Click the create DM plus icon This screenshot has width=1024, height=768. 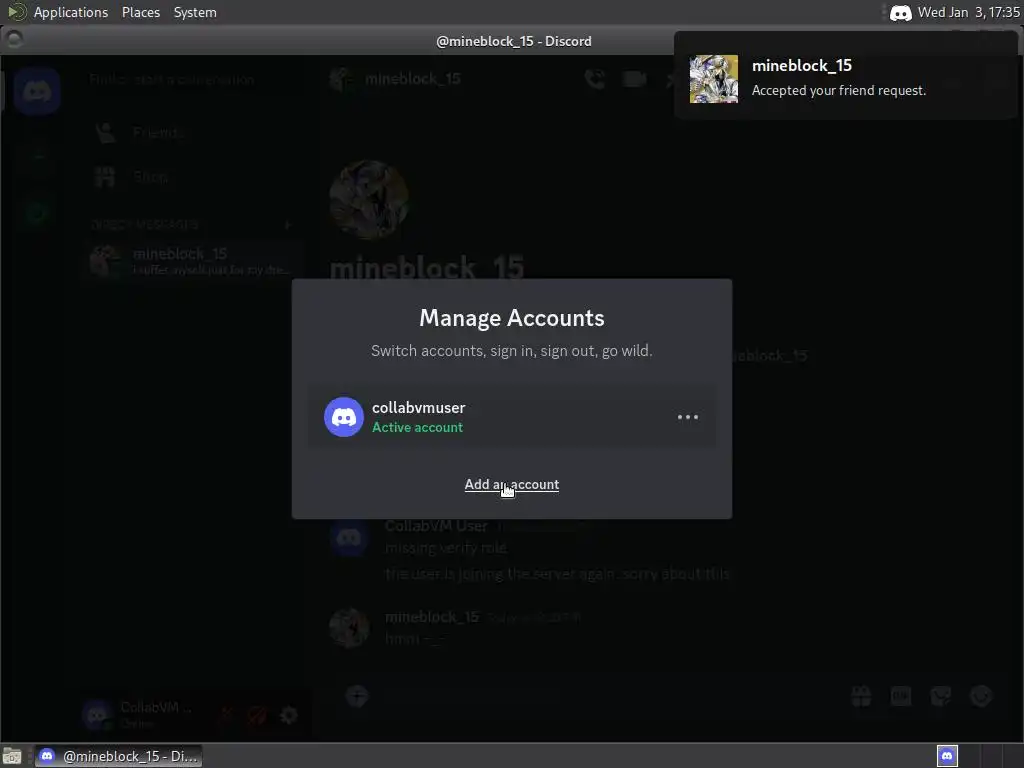[287, 225]
